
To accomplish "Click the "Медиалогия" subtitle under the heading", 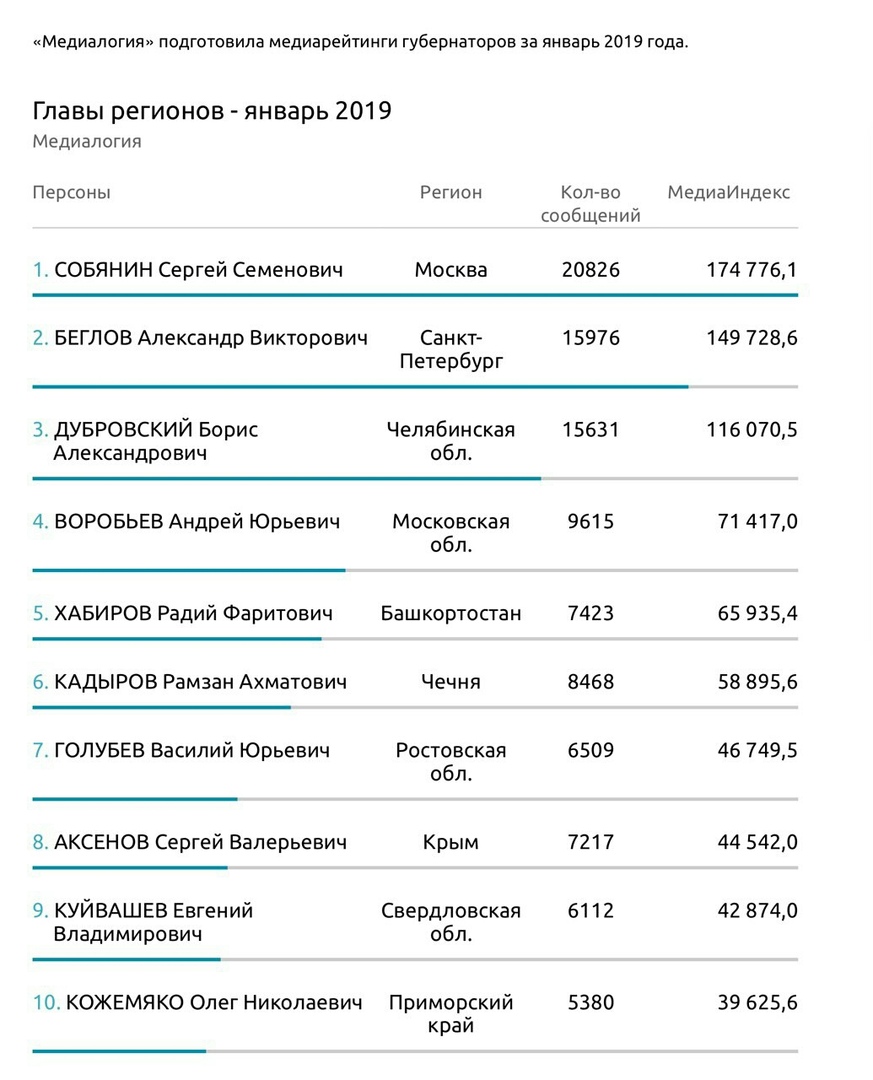I will 87,141.
